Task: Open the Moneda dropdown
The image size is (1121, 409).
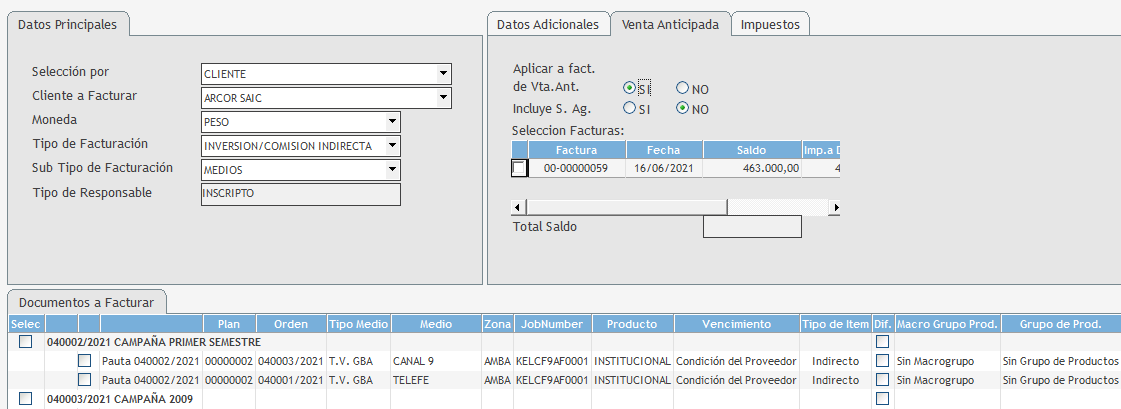Action: [392, 122]
